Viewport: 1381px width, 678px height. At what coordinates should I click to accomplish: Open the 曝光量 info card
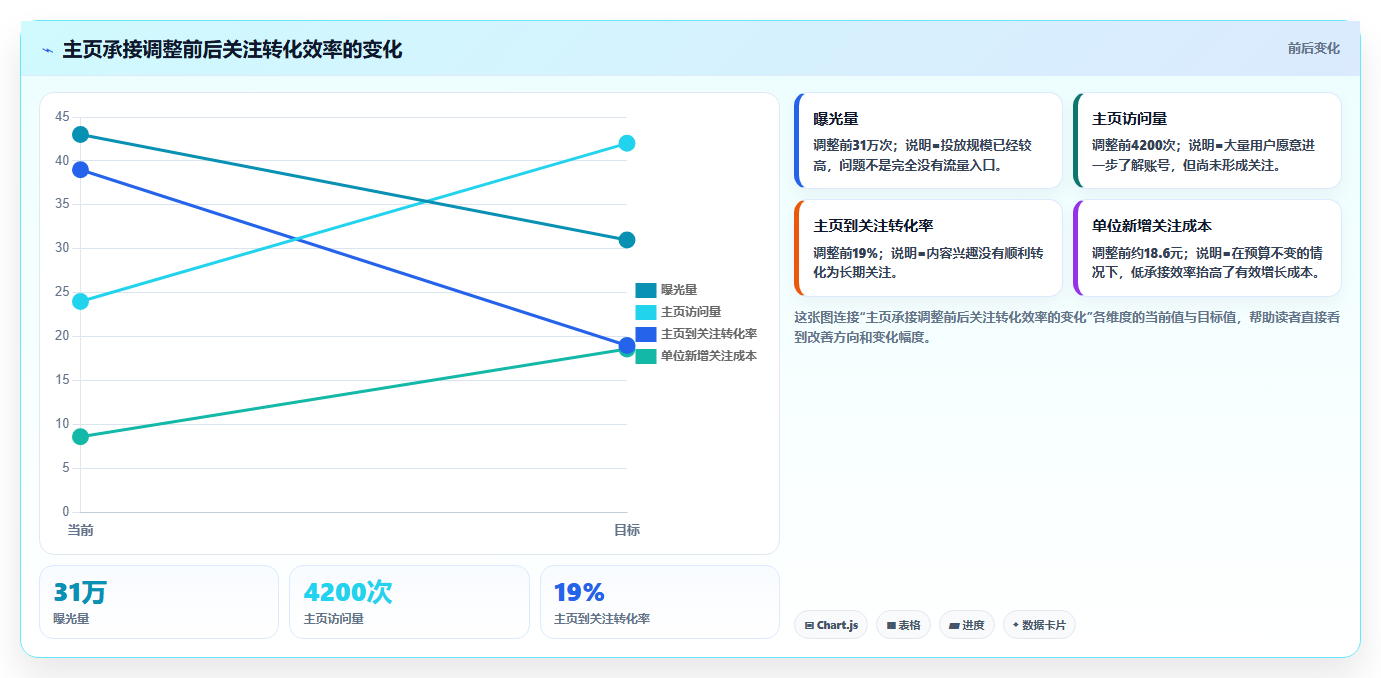point(928,141)
